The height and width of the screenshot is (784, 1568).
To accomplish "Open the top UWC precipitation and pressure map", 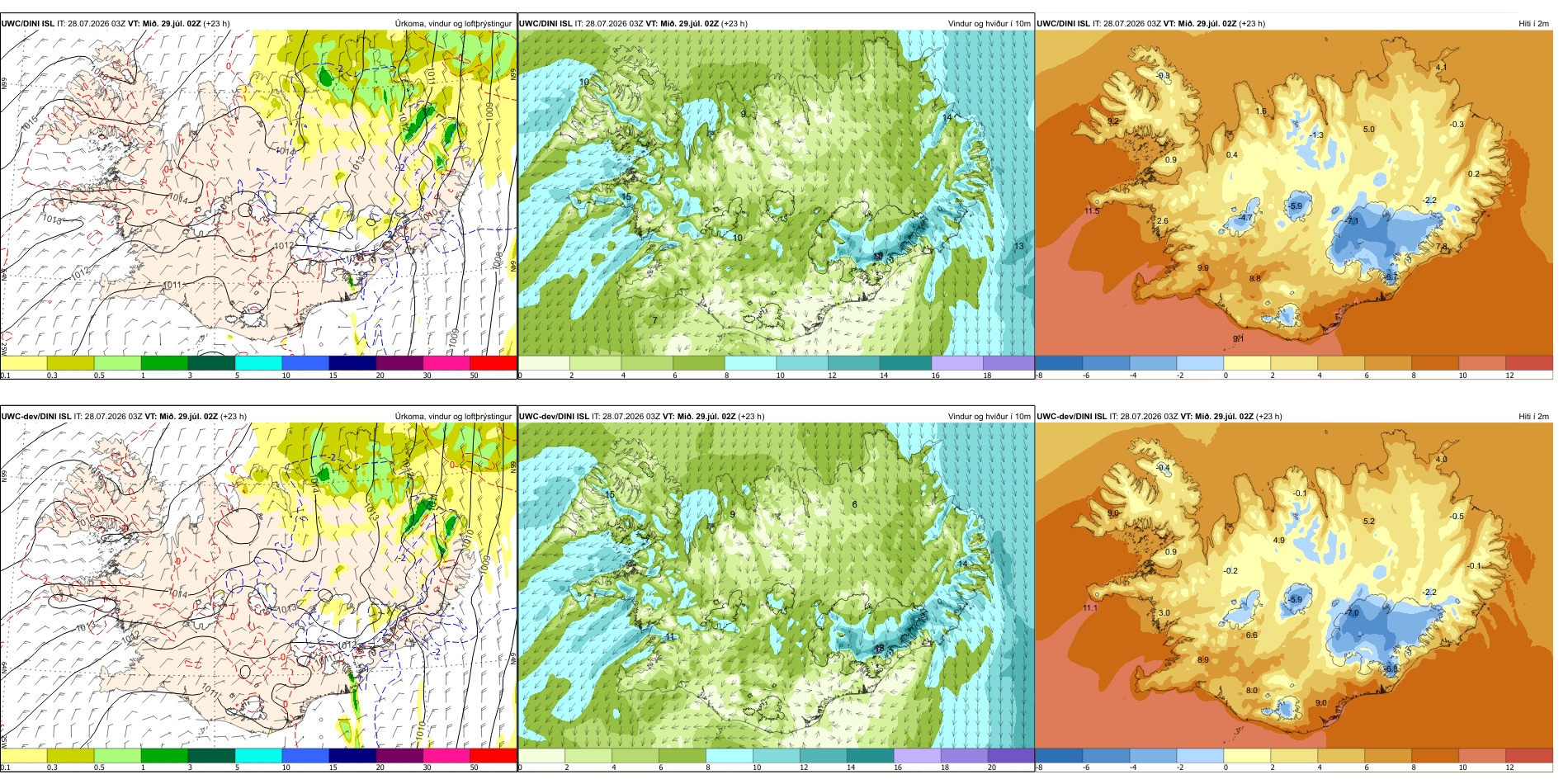I will [258, 193].
